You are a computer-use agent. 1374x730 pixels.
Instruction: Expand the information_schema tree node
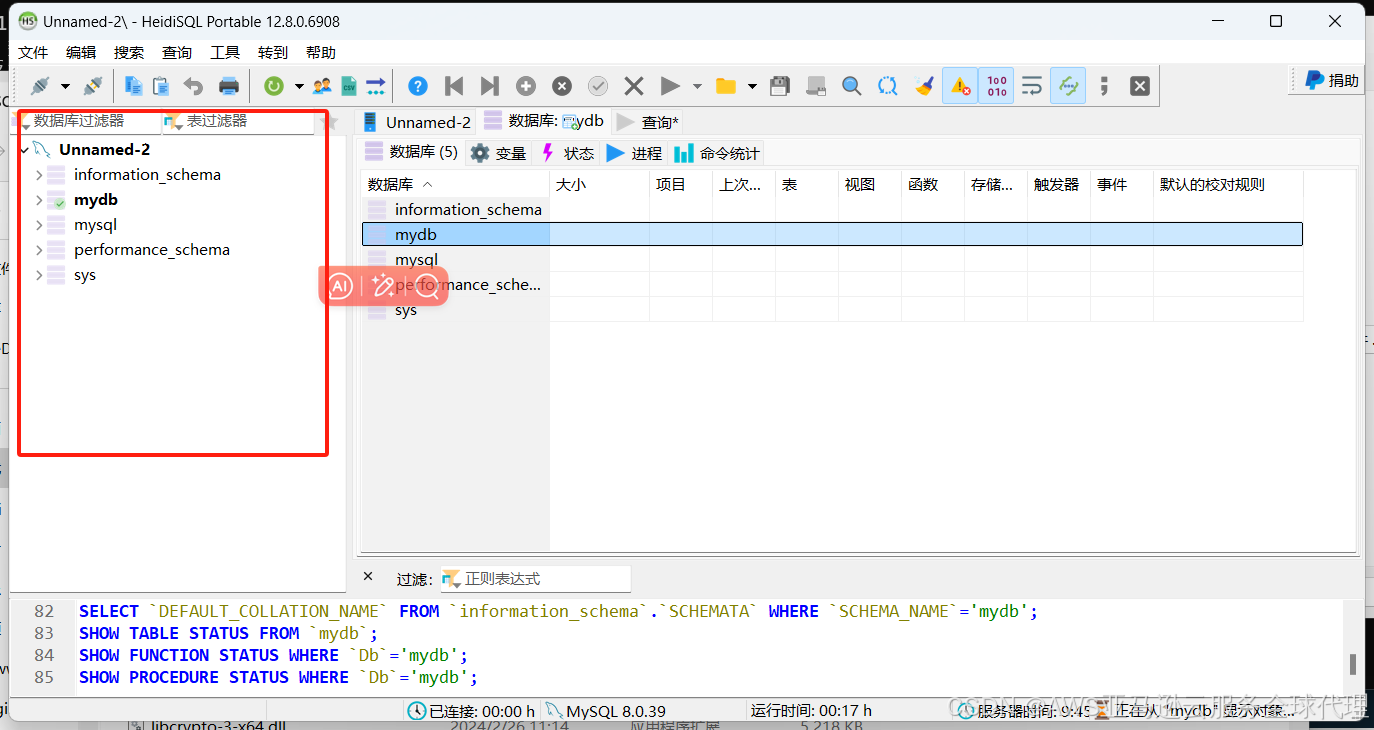tap(39, 175)
